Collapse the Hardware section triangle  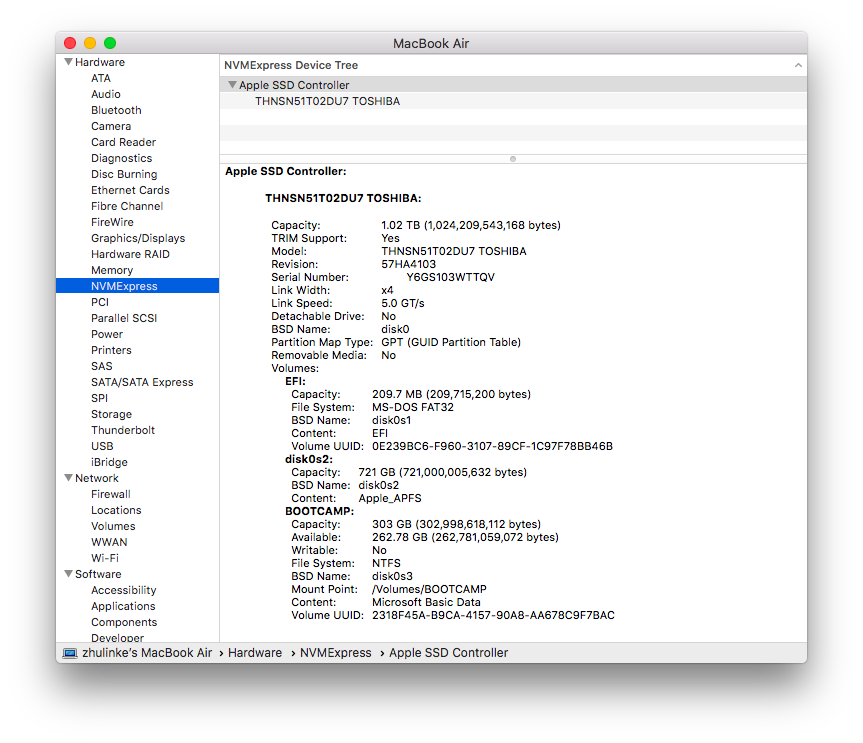coord(69,62)
